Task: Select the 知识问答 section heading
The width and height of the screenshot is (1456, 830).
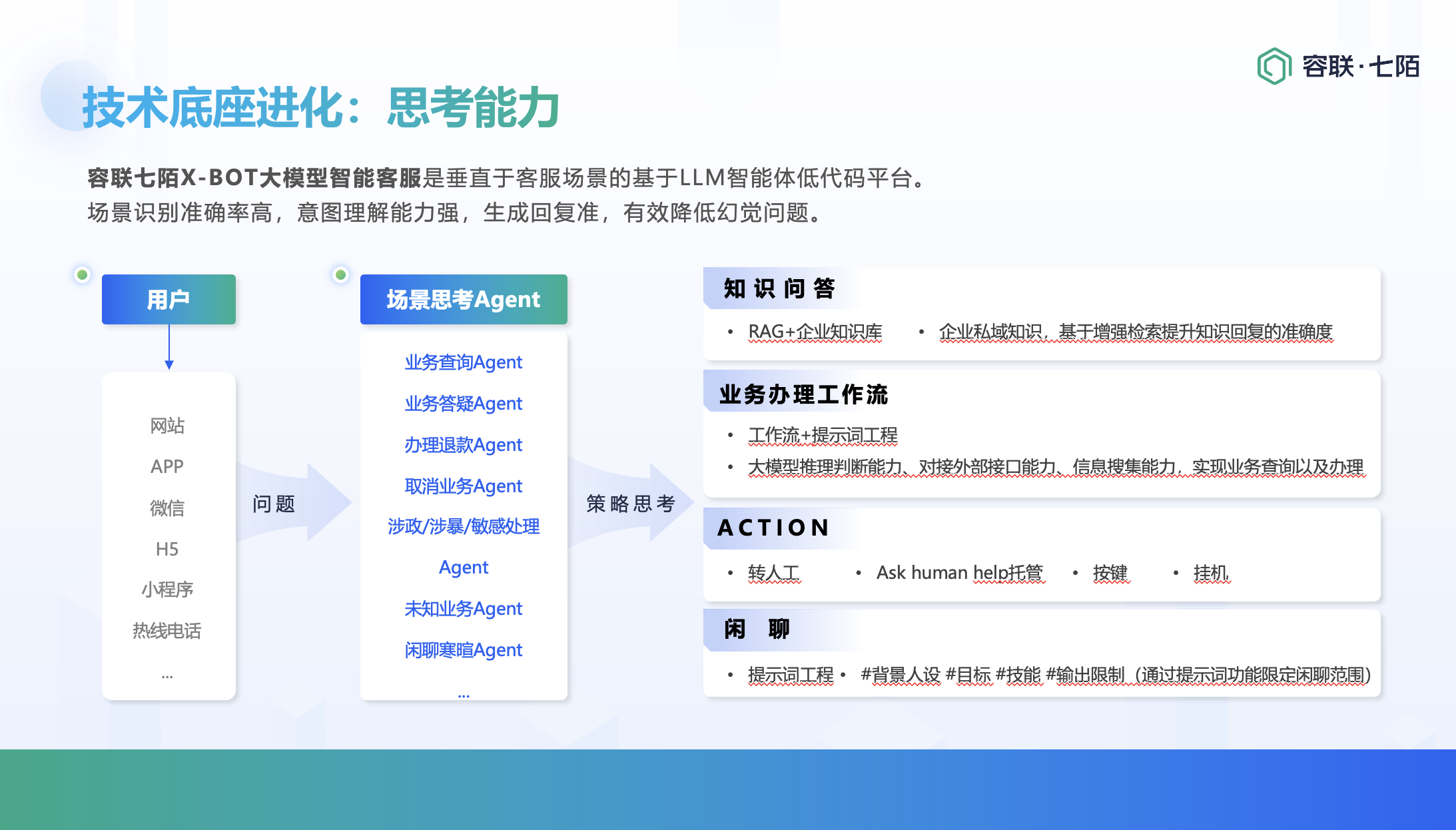Action: 779,288
